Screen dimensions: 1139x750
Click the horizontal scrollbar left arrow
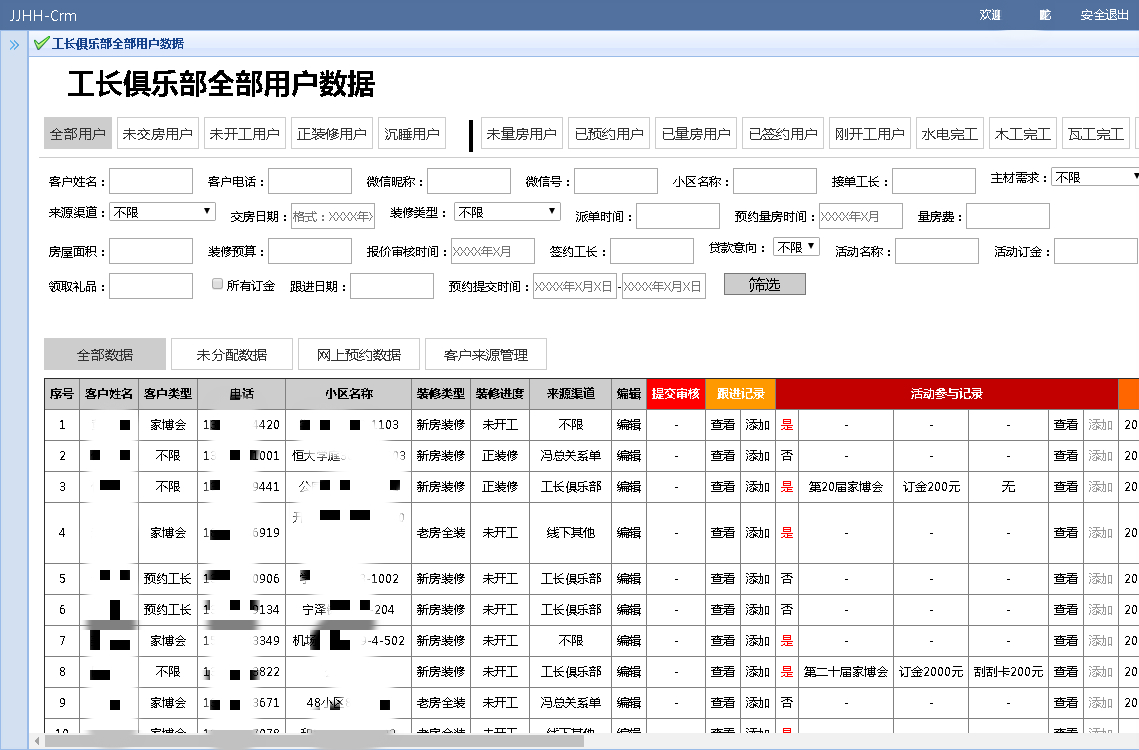pyautogui.click(x=37, y=741)
